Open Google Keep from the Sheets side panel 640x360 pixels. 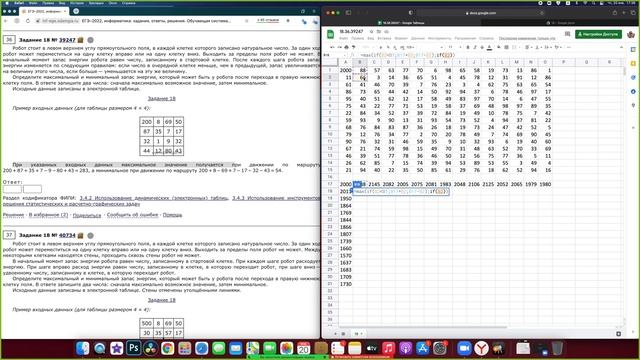[x=633, y=64]
